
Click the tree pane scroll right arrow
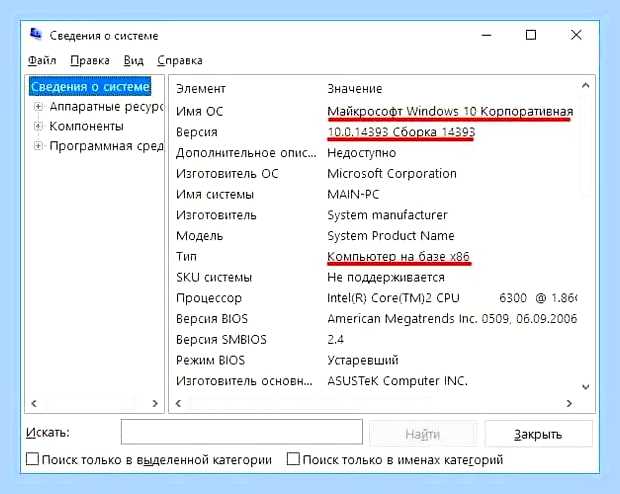click(155, 403)
